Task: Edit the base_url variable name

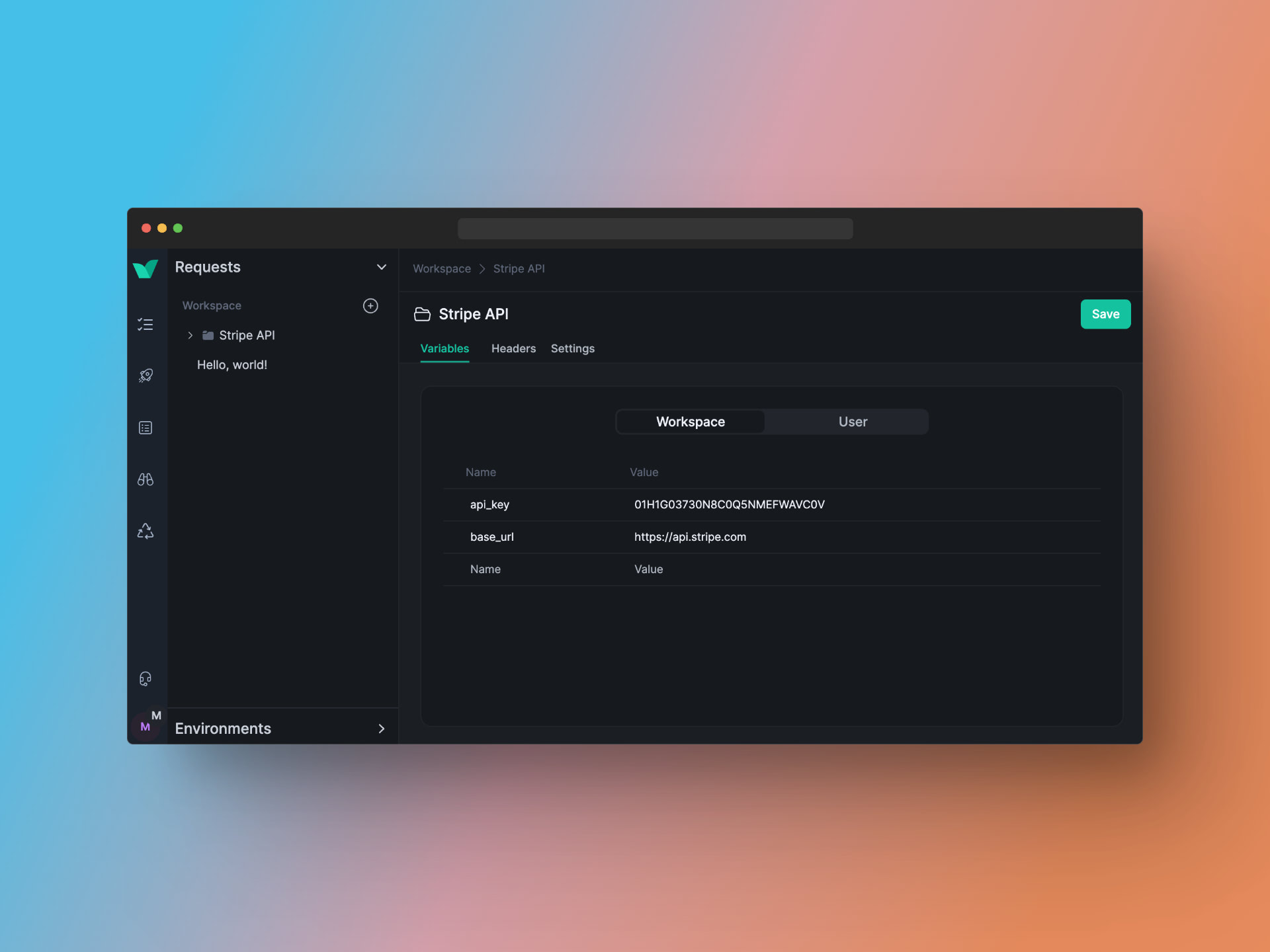Action: (491, 537)
